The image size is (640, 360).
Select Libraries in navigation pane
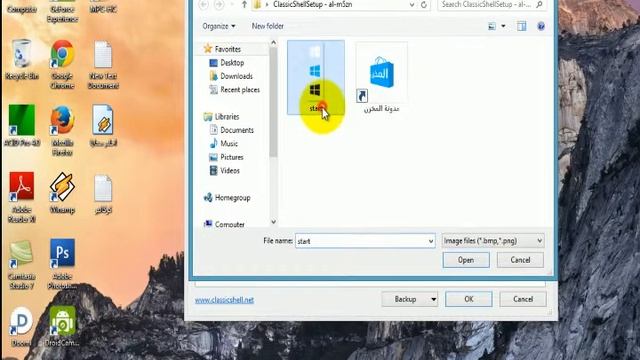pos(221,117)
